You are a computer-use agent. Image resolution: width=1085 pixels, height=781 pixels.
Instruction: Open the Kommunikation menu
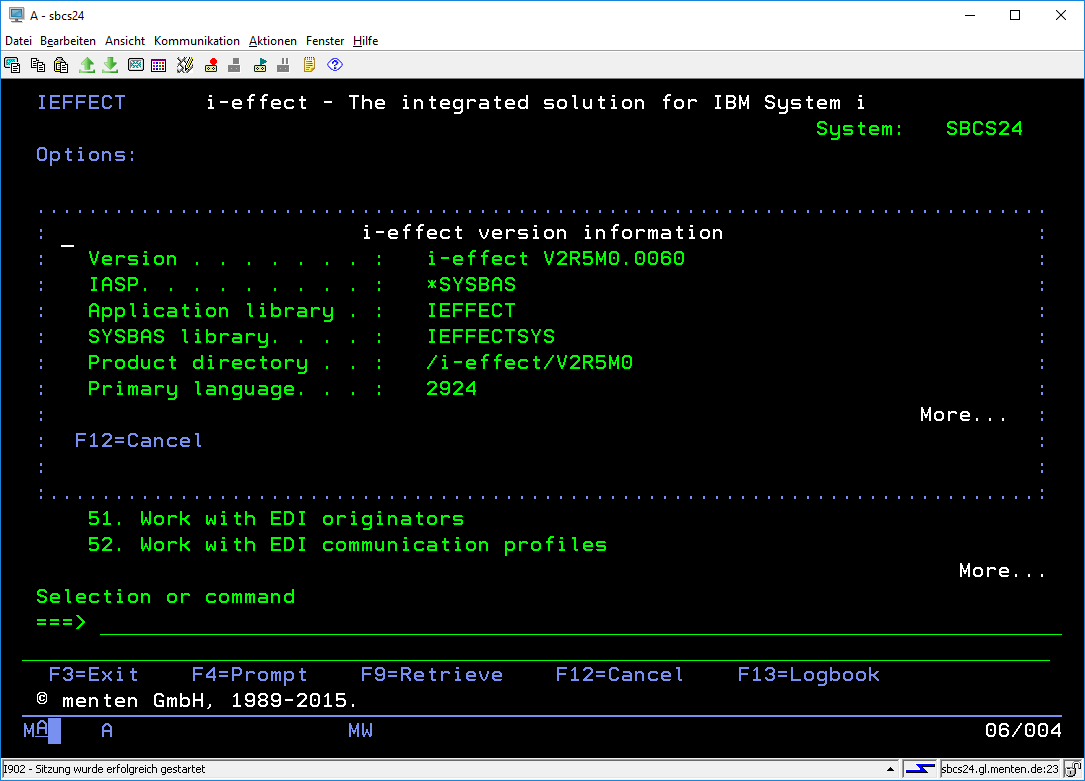(197, 41)
